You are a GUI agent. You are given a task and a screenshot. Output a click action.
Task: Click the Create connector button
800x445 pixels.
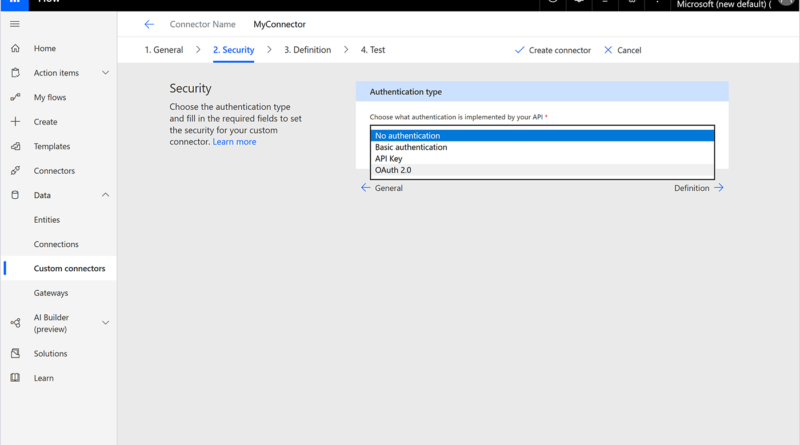tap(553, 50)
